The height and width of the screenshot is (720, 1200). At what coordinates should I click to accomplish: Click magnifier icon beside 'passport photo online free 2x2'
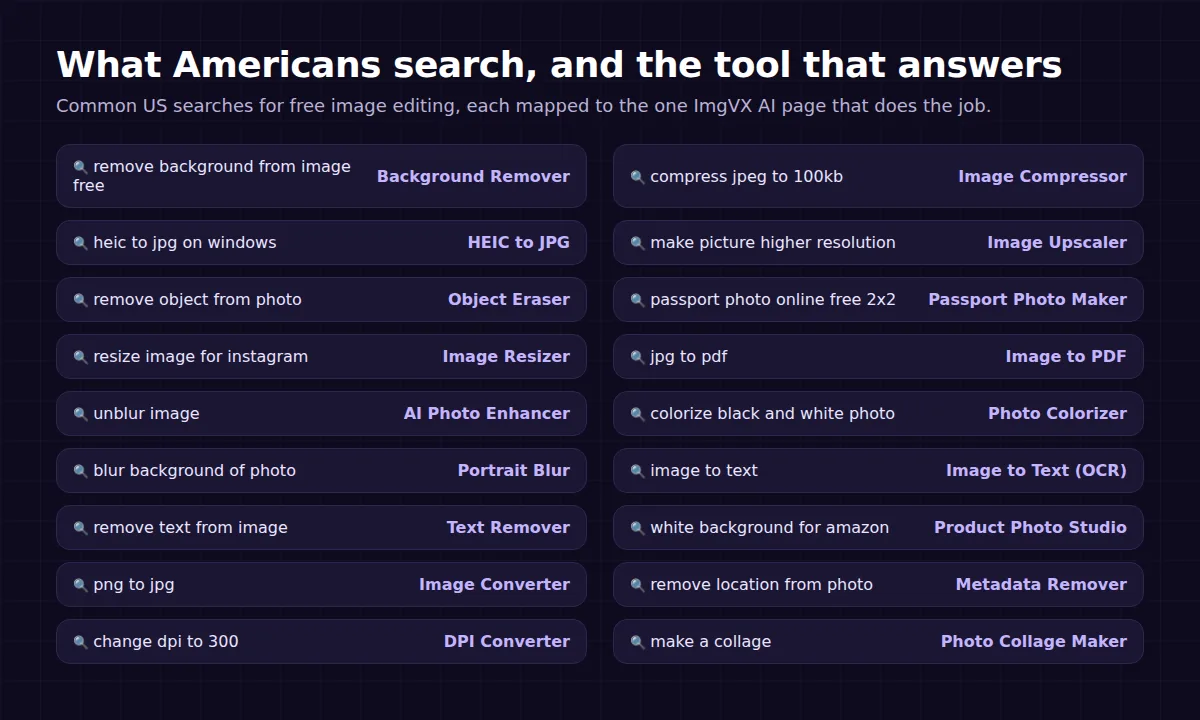[x=638, y=300]
